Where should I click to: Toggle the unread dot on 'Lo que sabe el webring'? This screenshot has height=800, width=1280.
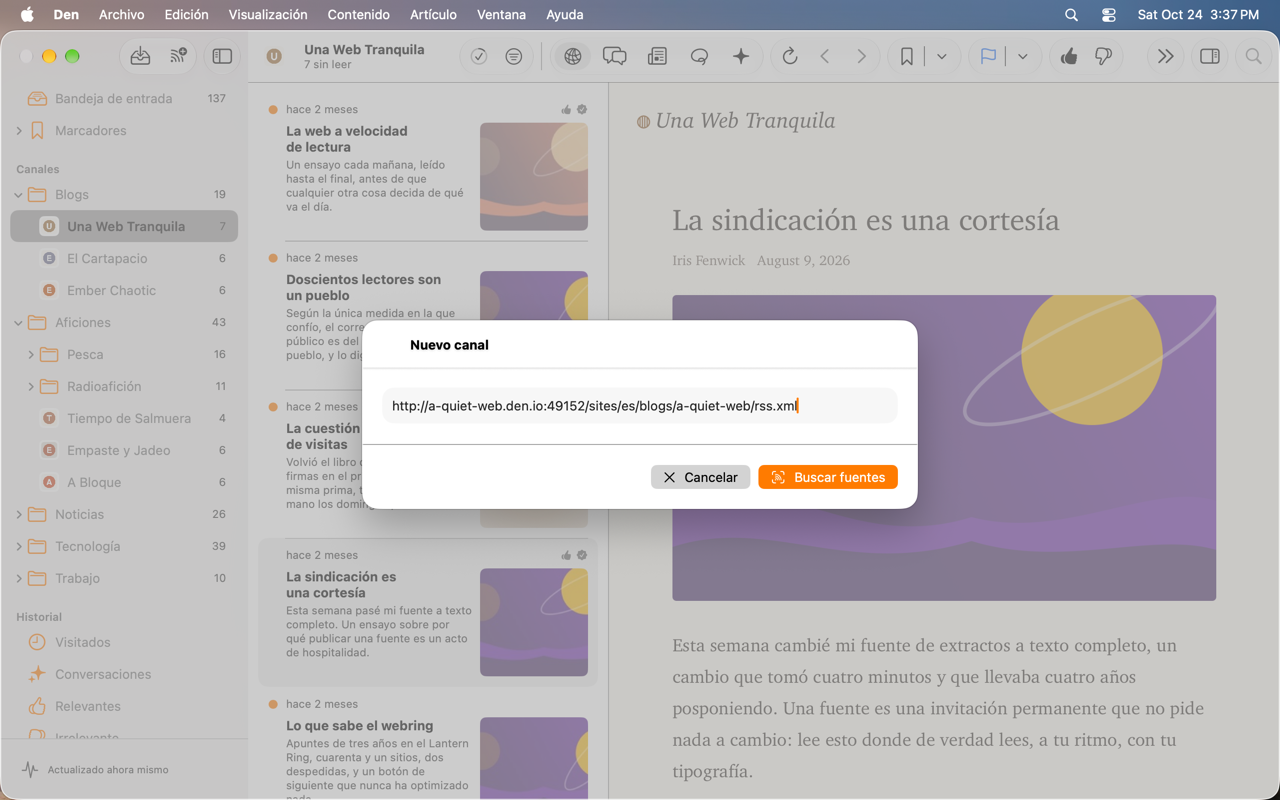pos(273,705)
